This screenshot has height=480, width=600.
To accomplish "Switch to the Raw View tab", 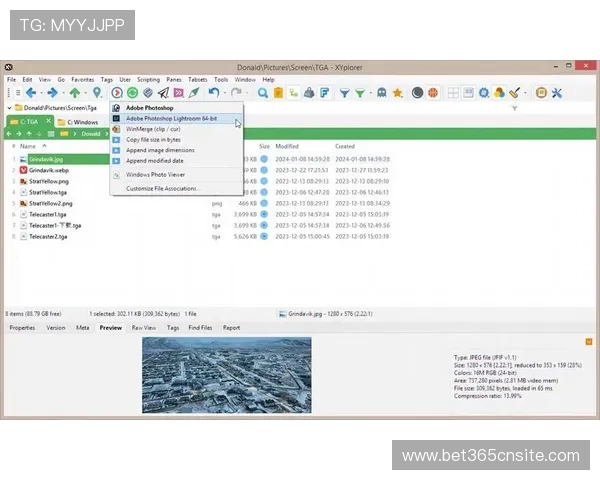I will tap(143, 327).
